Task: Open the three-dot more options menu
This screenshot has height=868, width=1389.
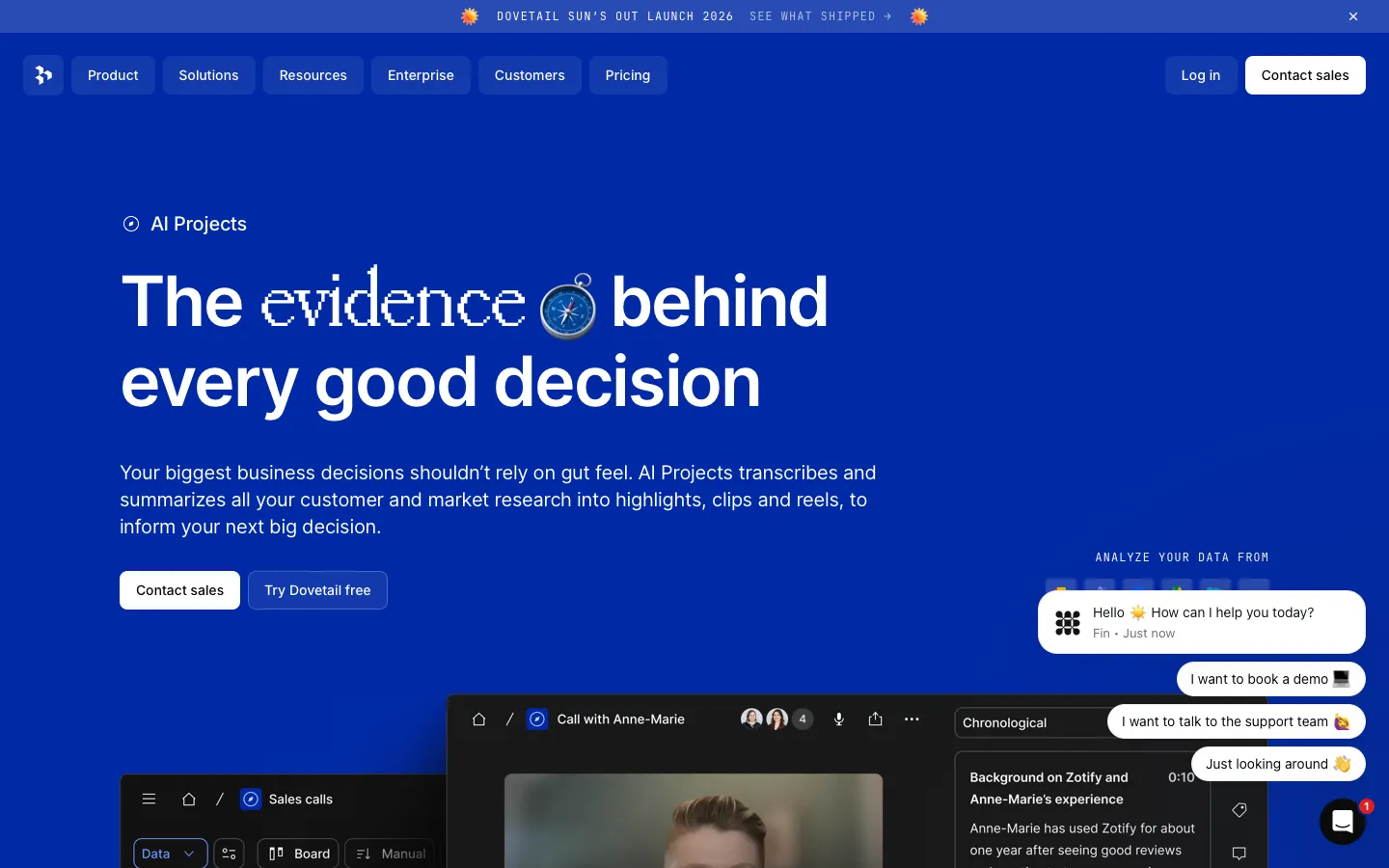Action: [912, 719]
